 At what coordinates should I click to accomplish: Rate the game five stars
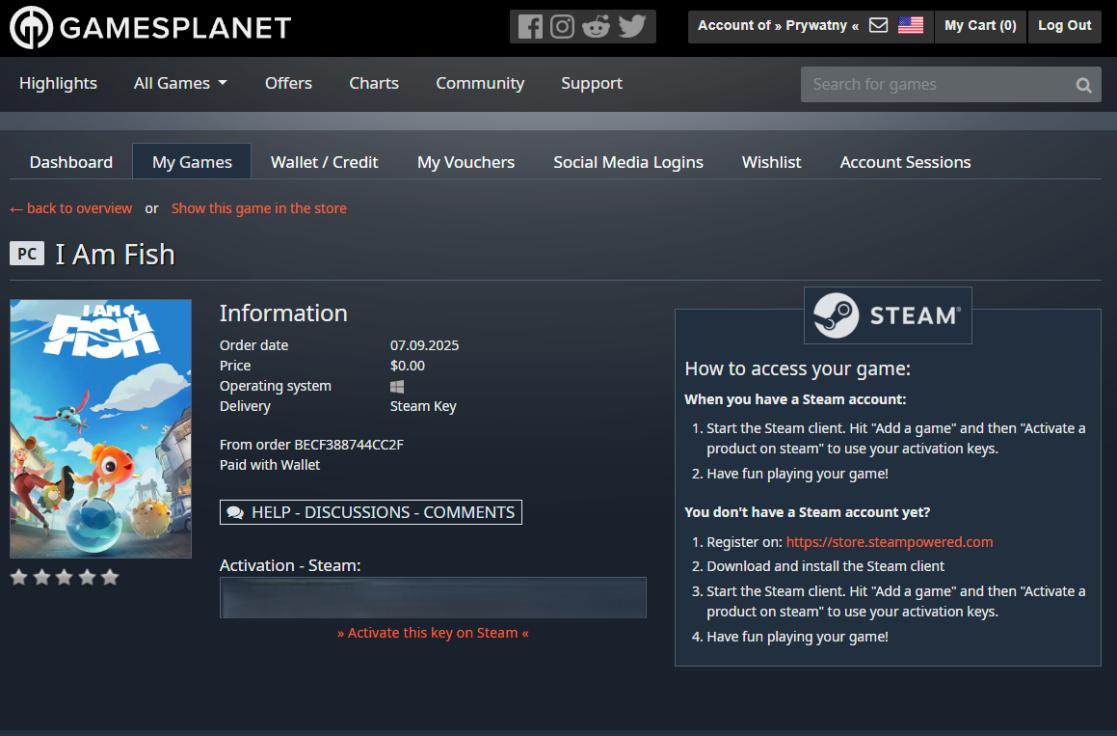click(x=110, y=577)
